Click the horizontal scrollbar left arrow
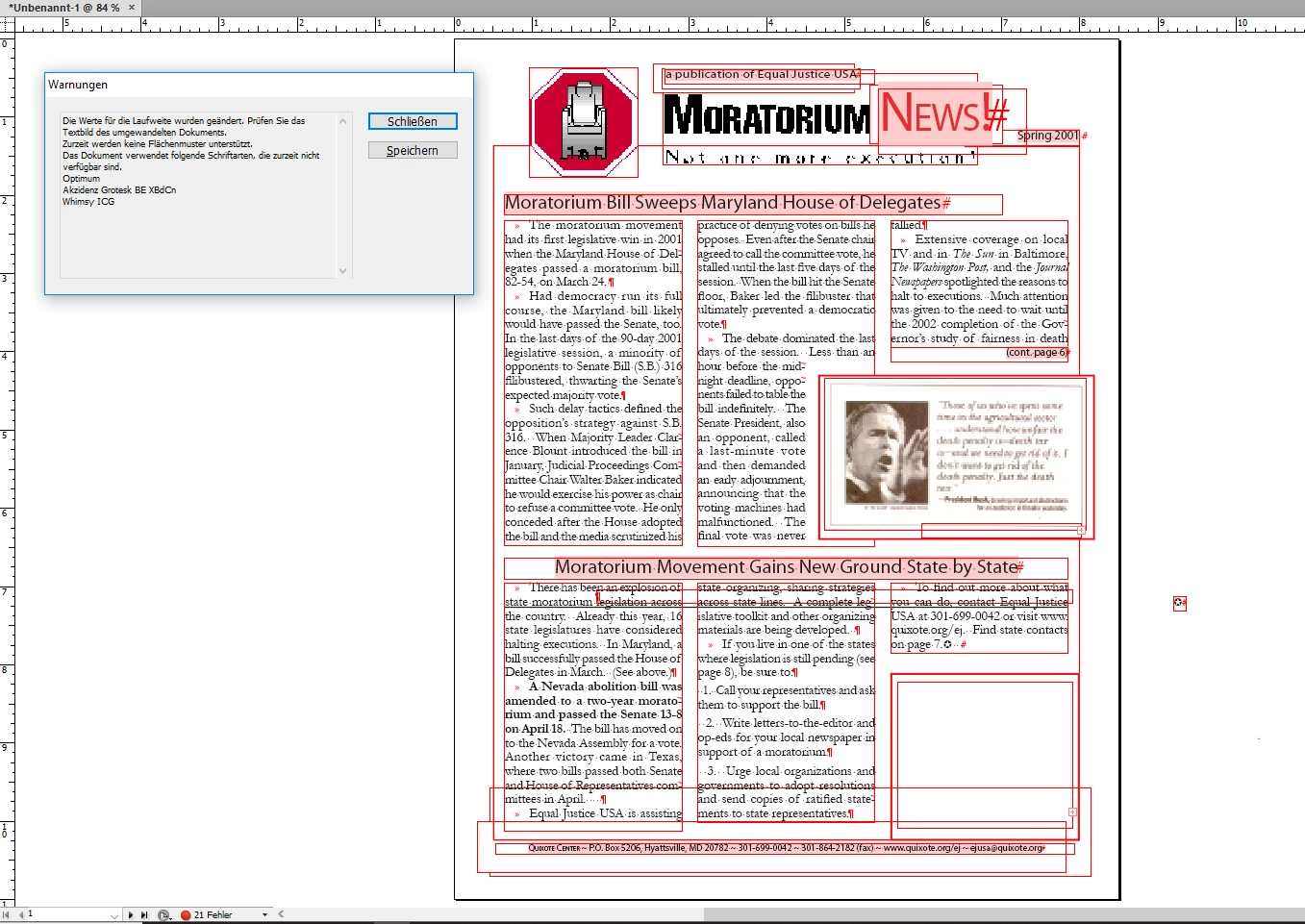This screenshot has height=924, width=1305. (281, 914)
